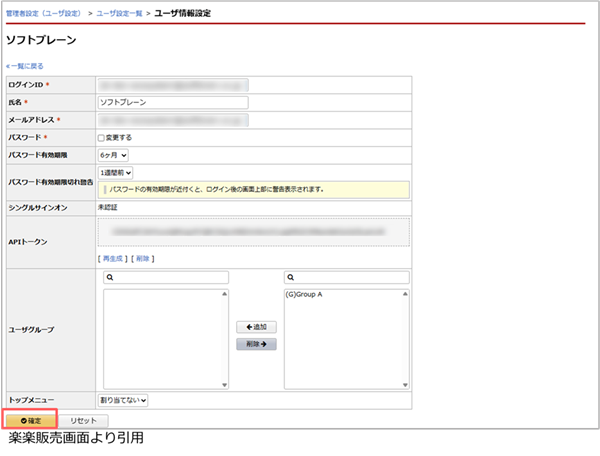Expand the トップメニュー 割り当てない dropdown
The image size is (600, 456).
(122, 400)
